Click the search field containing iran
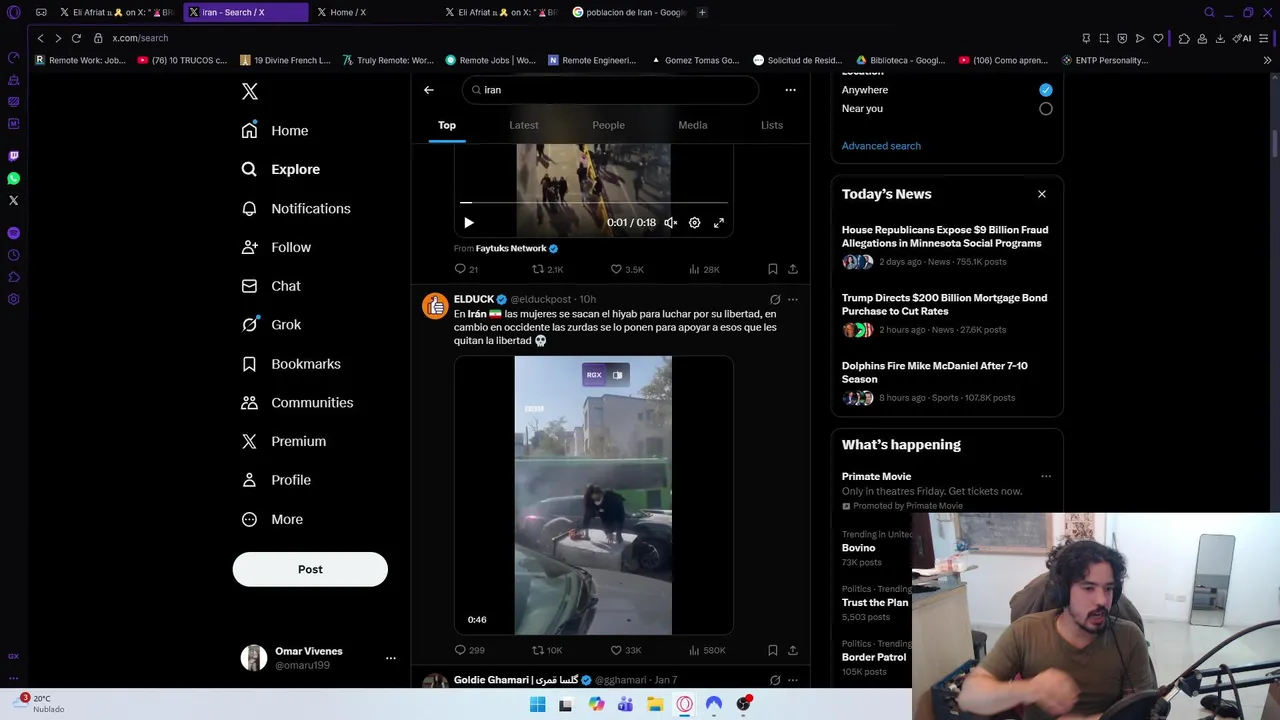The width and height of the screenshot is (1280, 720). click(x=610, y=90)
